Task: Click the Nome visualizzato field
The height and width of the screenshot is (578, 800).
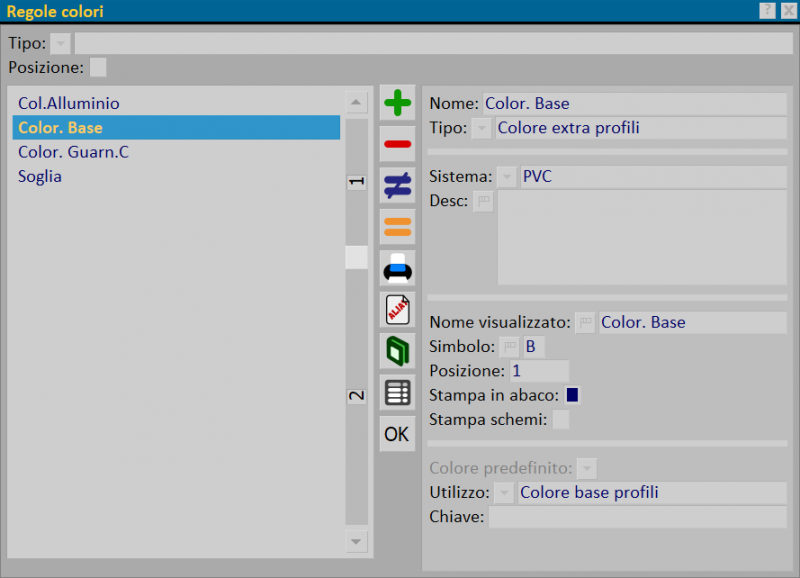Action: click(x=693, y=322)
